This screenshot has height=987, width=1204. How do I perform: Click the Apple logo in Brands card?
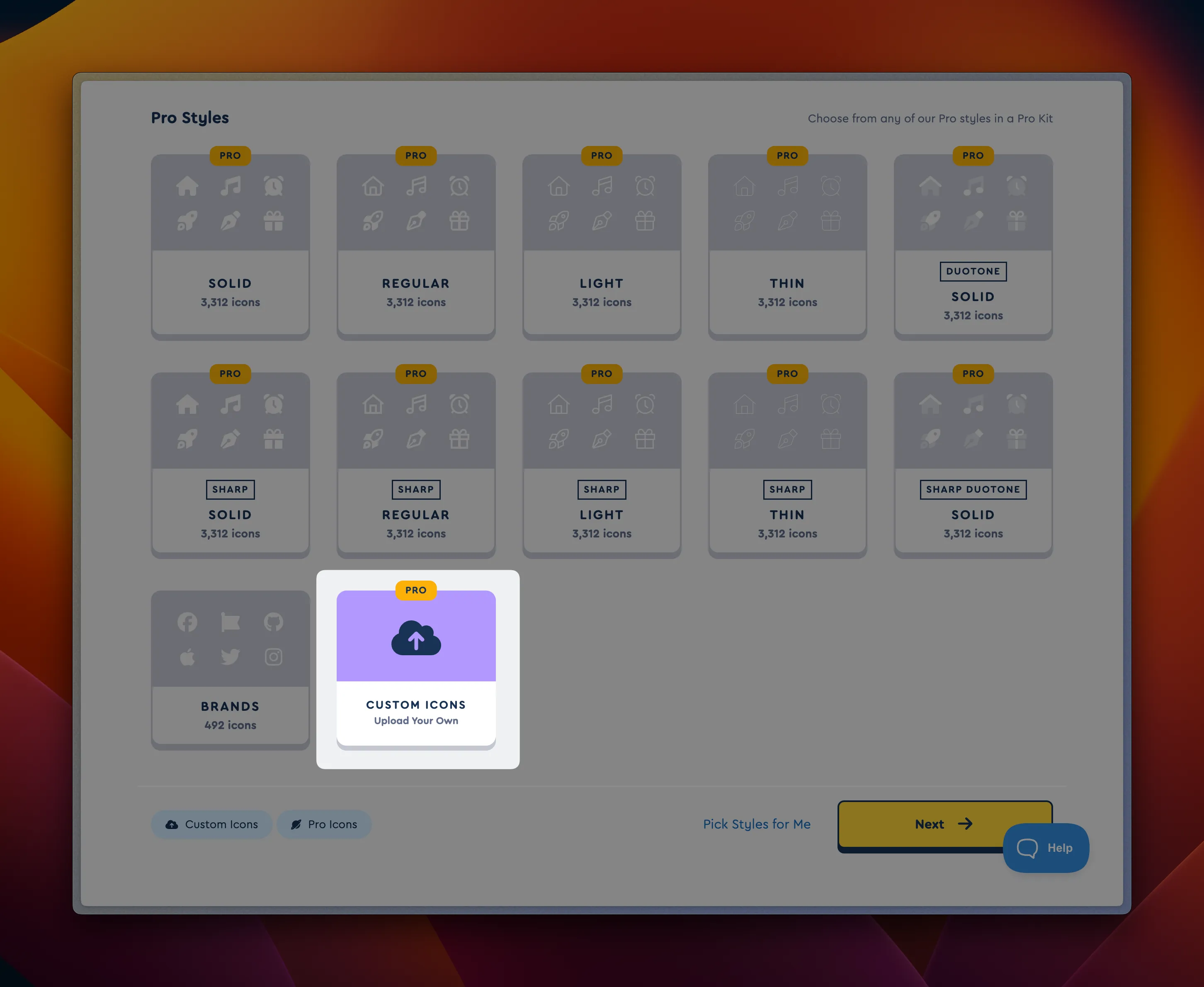(x=187, y=657)
